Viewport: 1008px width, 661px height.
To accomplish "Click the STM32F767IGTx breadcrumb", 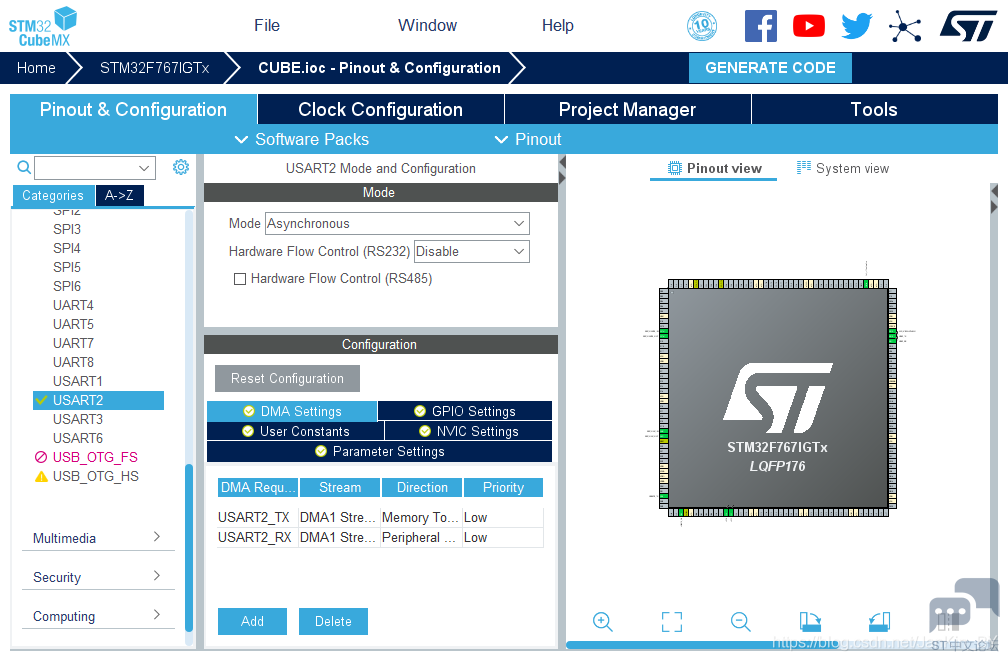I will coord(154,68).
